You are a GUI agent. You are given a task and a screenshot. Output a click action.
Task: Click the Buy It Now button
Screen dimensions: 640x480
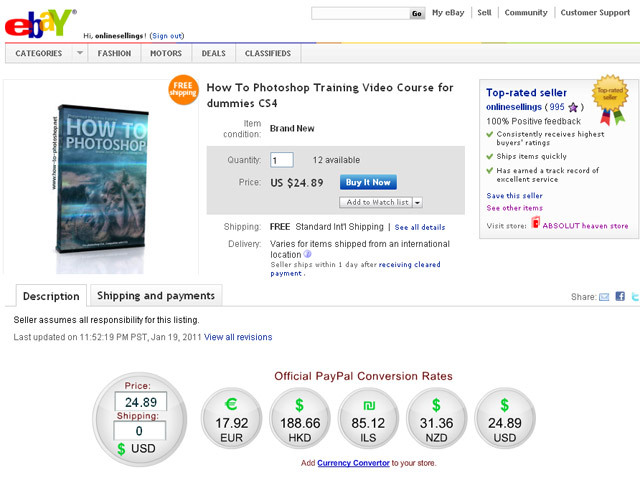(368, 182)
